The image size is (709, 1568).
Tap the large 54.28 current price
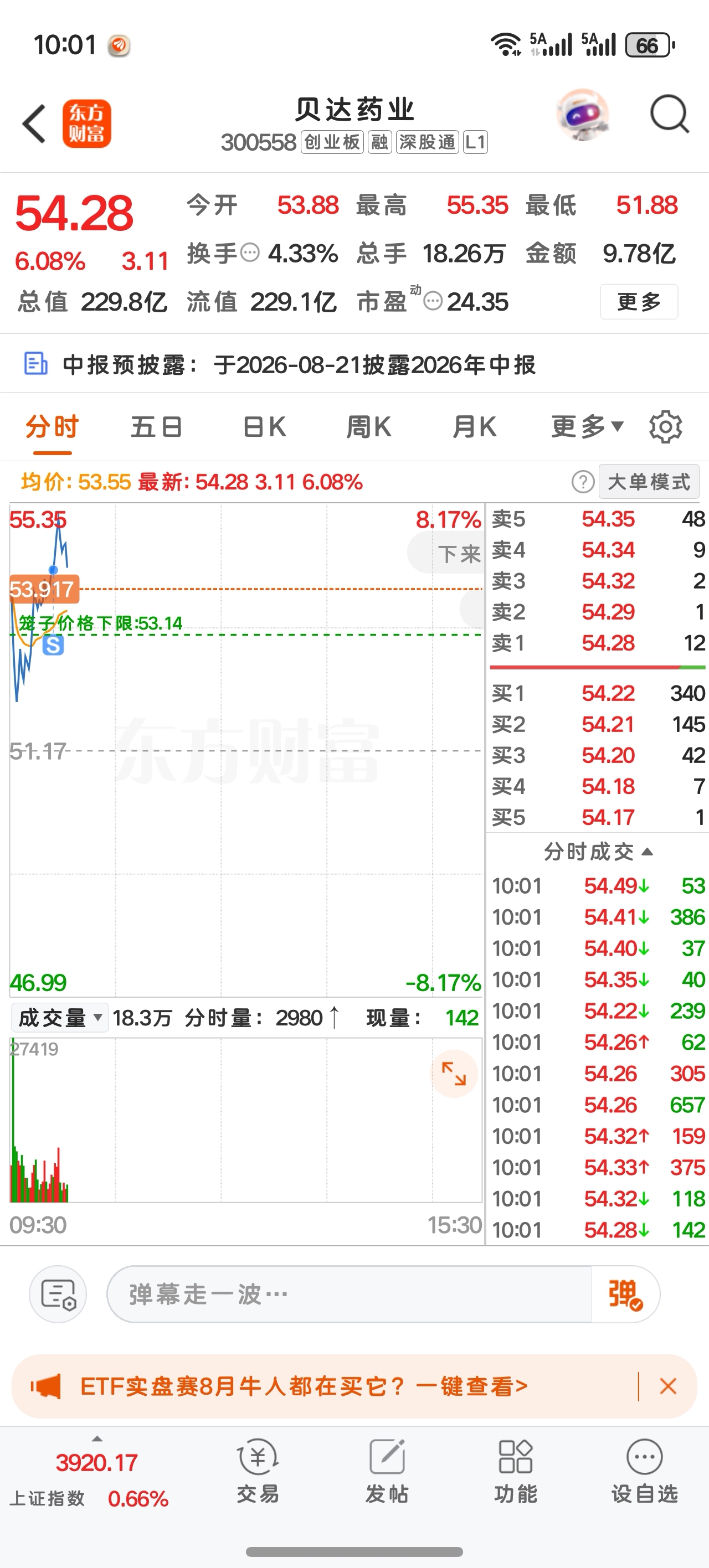click(x=74, y=214)
